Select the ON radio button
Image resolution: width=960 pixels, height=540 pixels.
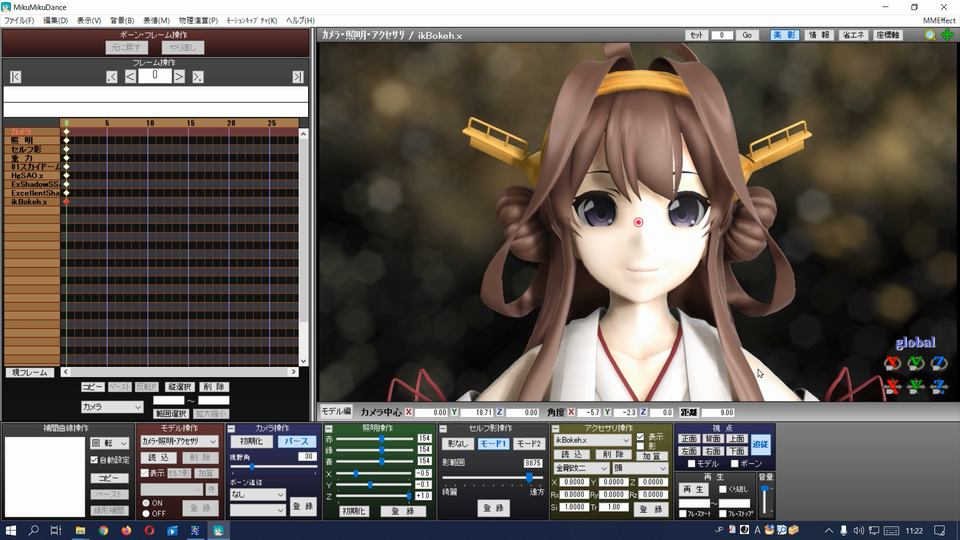(146, 503)
